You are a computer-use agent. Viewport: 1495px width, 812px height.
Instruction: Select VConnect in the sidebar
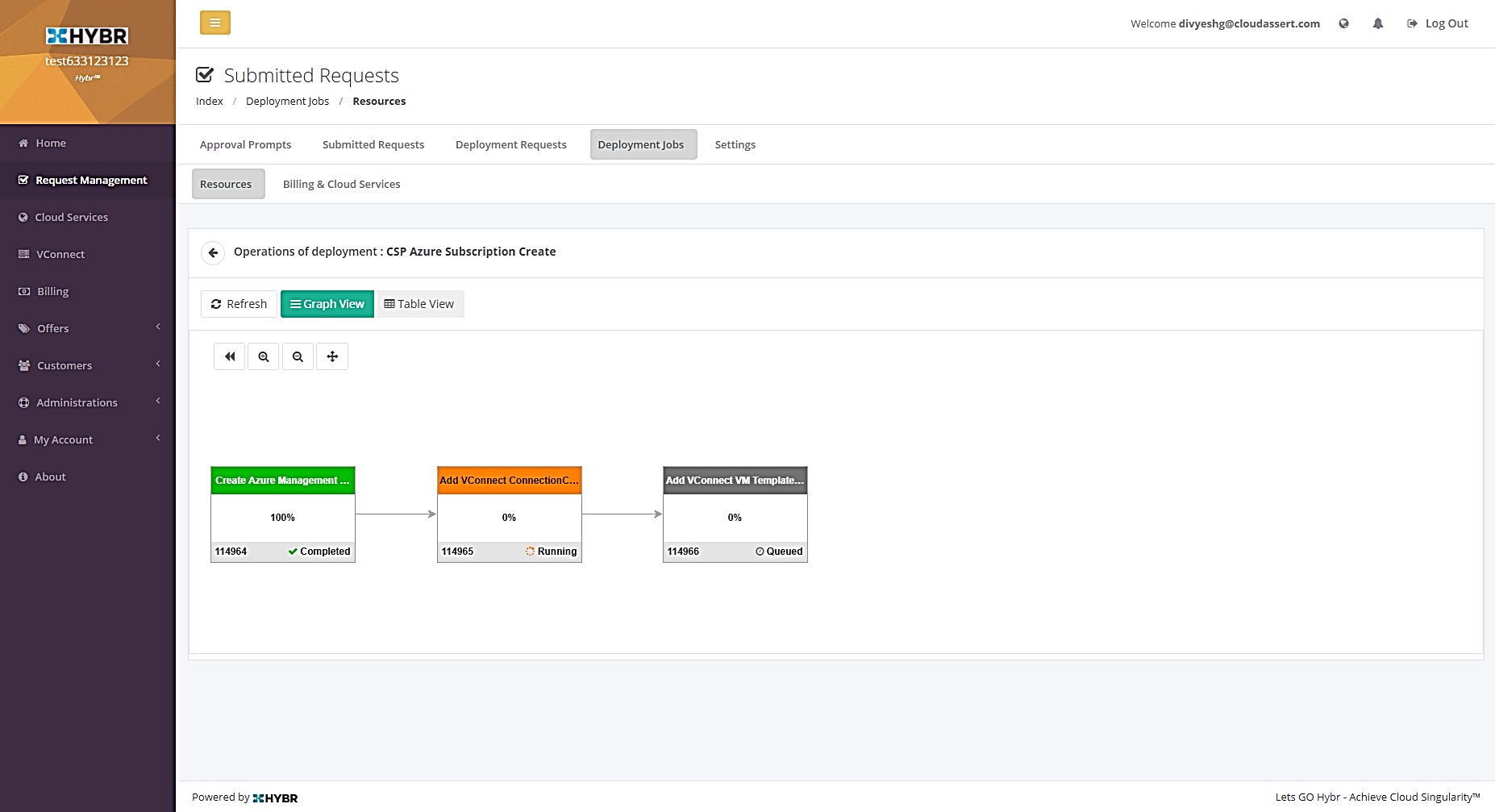click(x=60, y=254)
